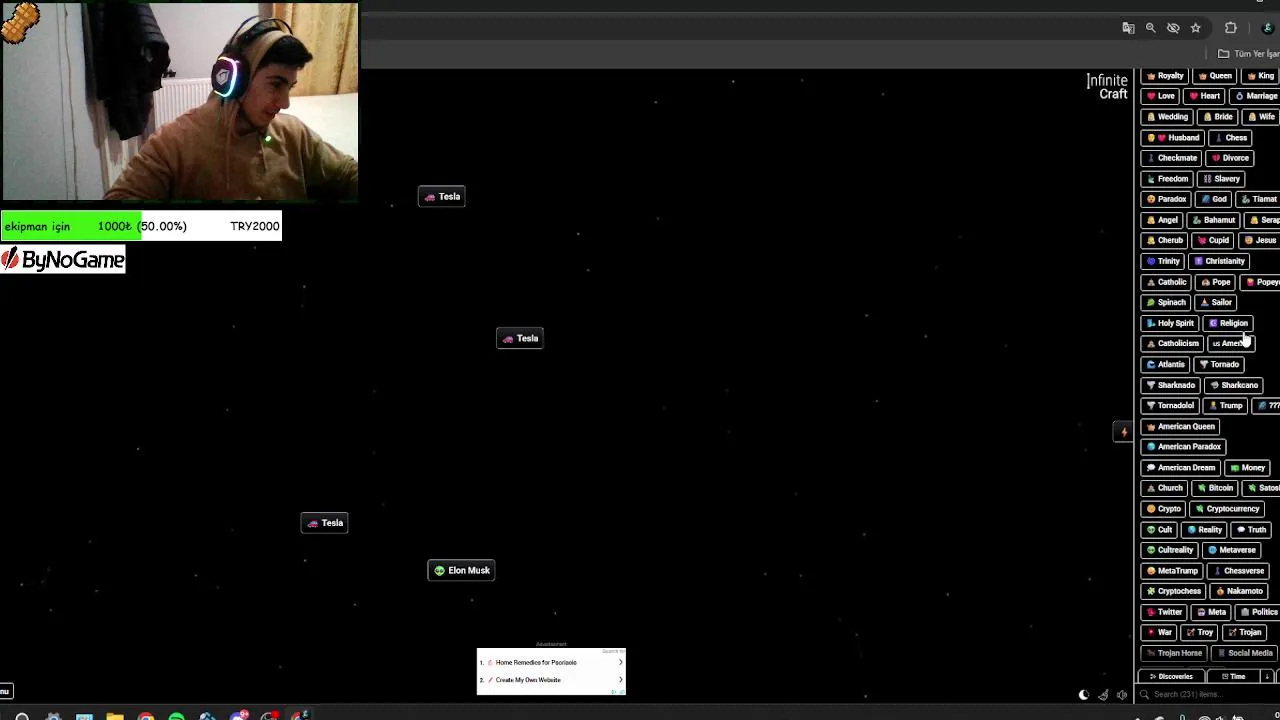Click the Freedom item

point(1167,179)
